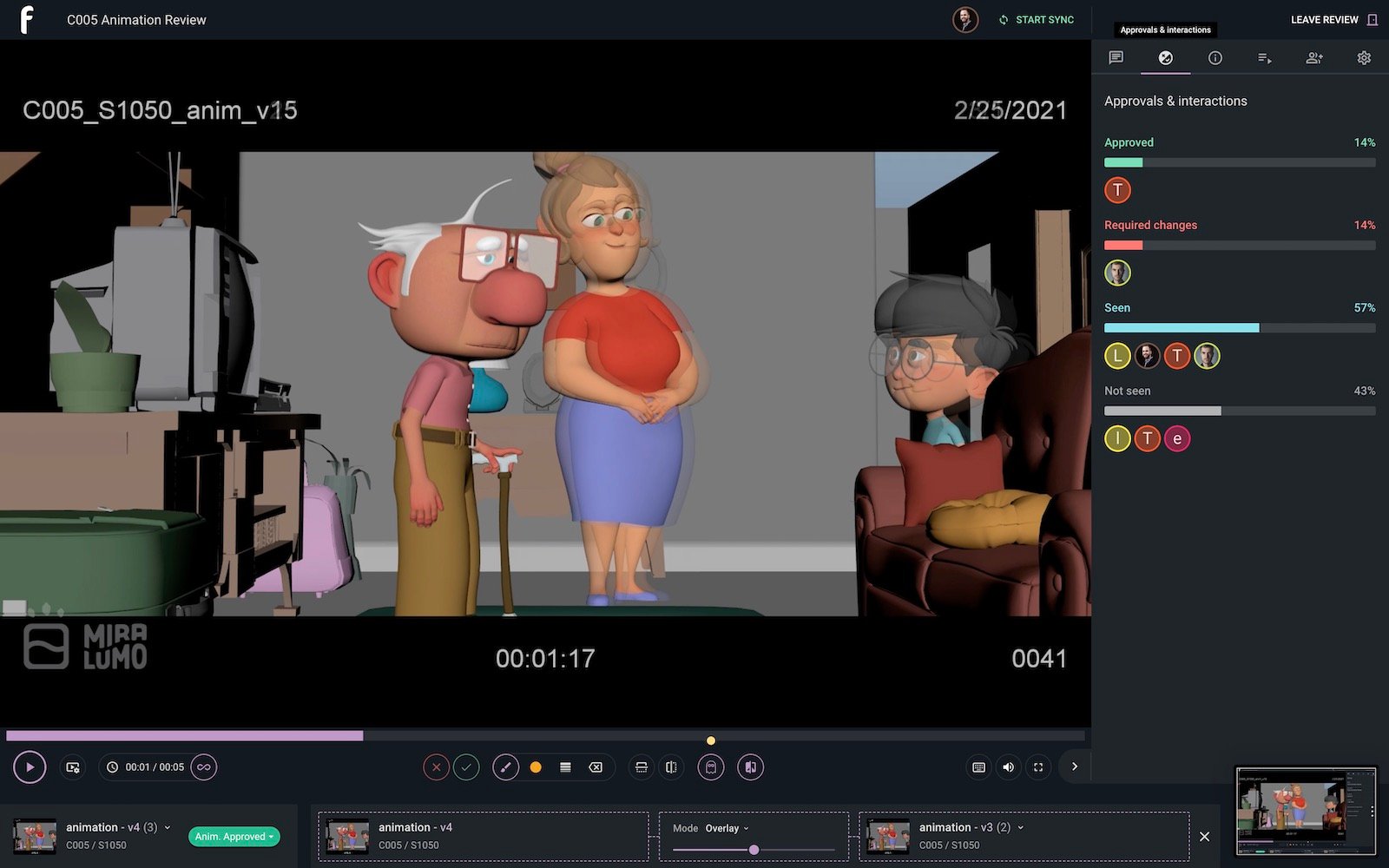
Task: Click the ftrack logo in top-left corner
Action: pos(27,19)
